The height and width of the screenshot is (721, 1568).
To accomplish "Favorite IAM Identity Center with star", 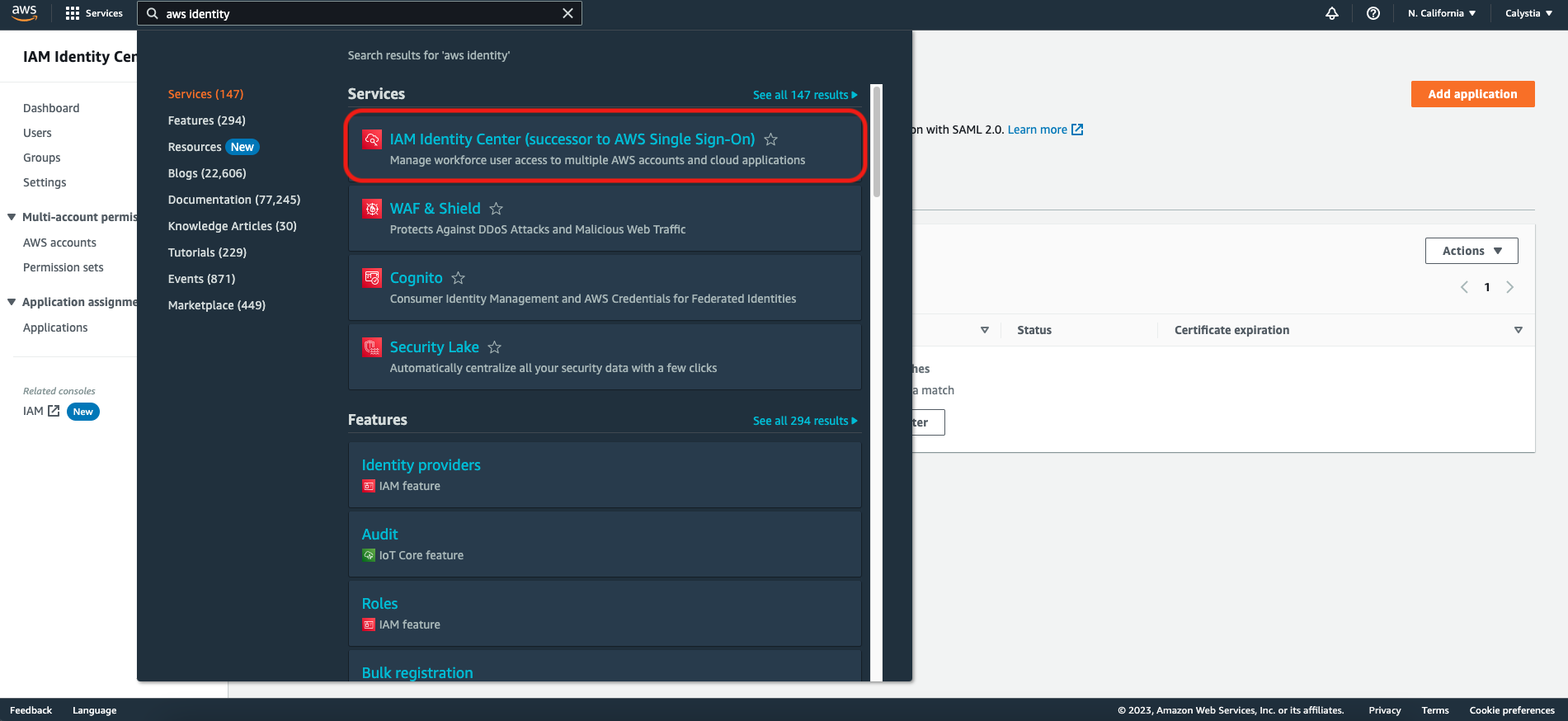I will click(770, 139).
